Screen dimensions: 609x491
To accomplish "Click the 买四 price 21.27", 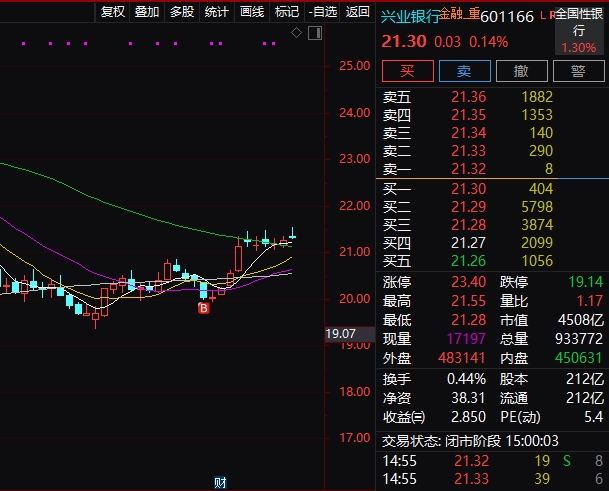I will tap(468, 243).
